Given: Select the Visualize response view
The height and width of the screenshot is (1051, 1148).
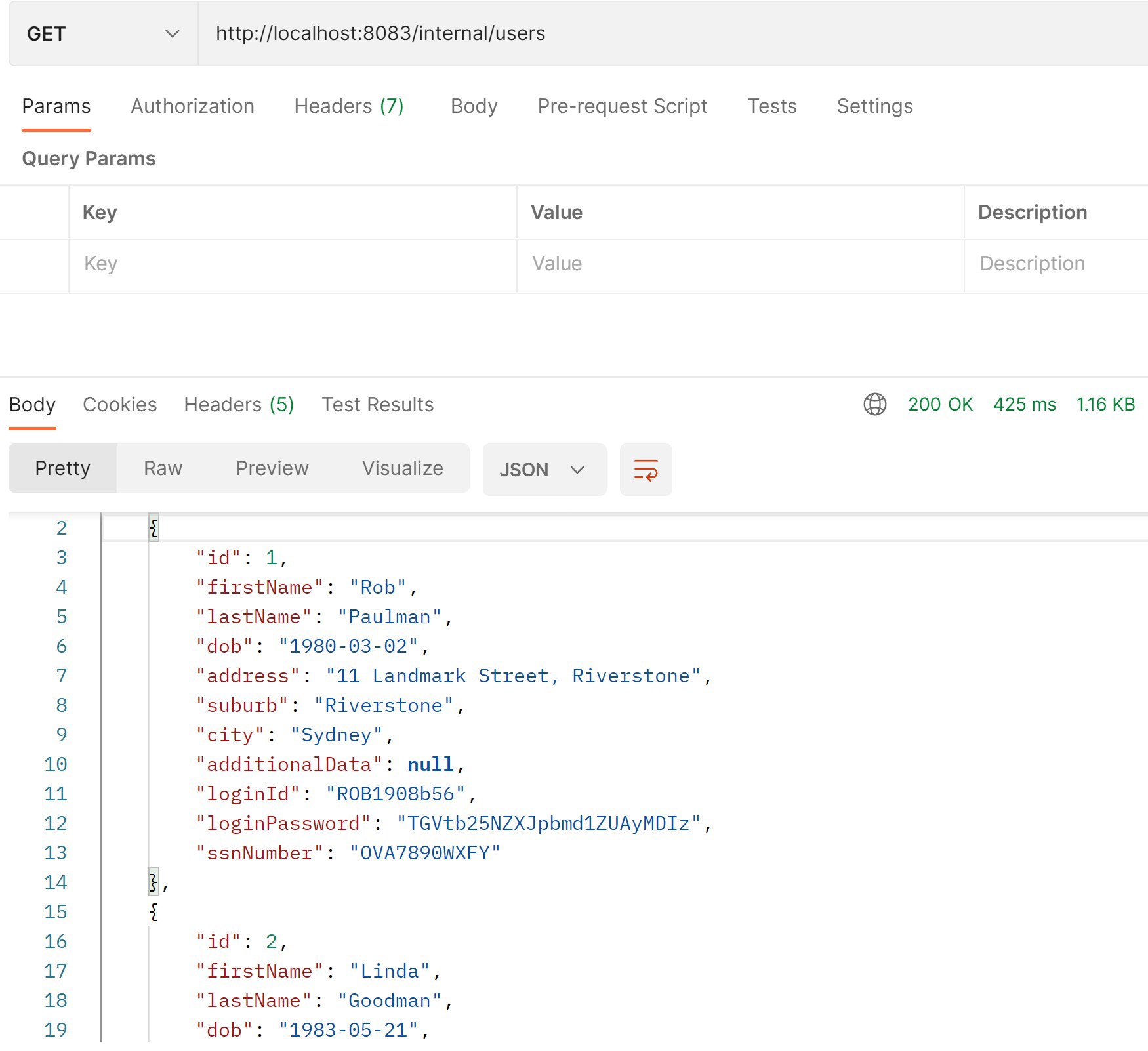Looking at the screenshot, I should (x=403, y=468).
